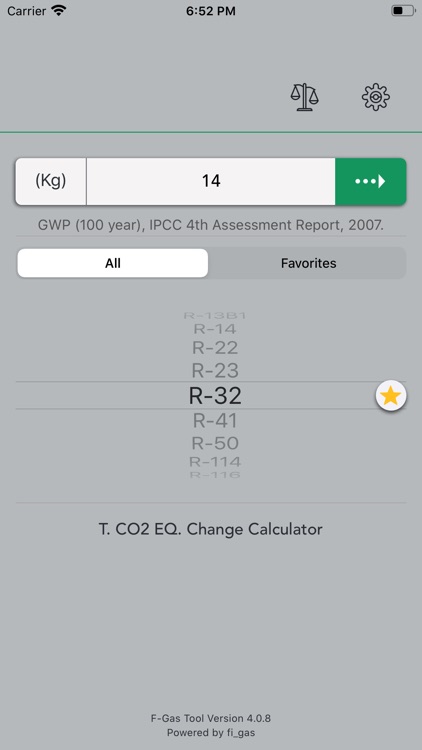
Task: Tap the selected R-32 row
Action: pyautogui.click(x=211, y=396)
